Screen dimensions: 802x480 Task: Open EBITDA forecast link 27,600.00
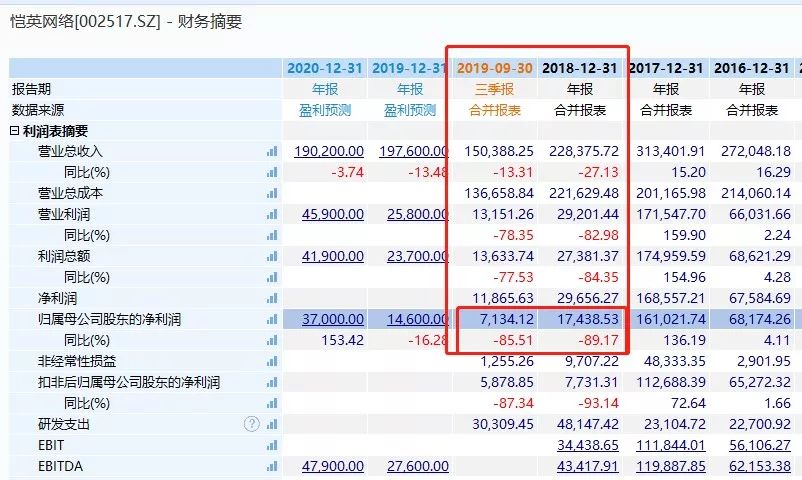[418, 466]
